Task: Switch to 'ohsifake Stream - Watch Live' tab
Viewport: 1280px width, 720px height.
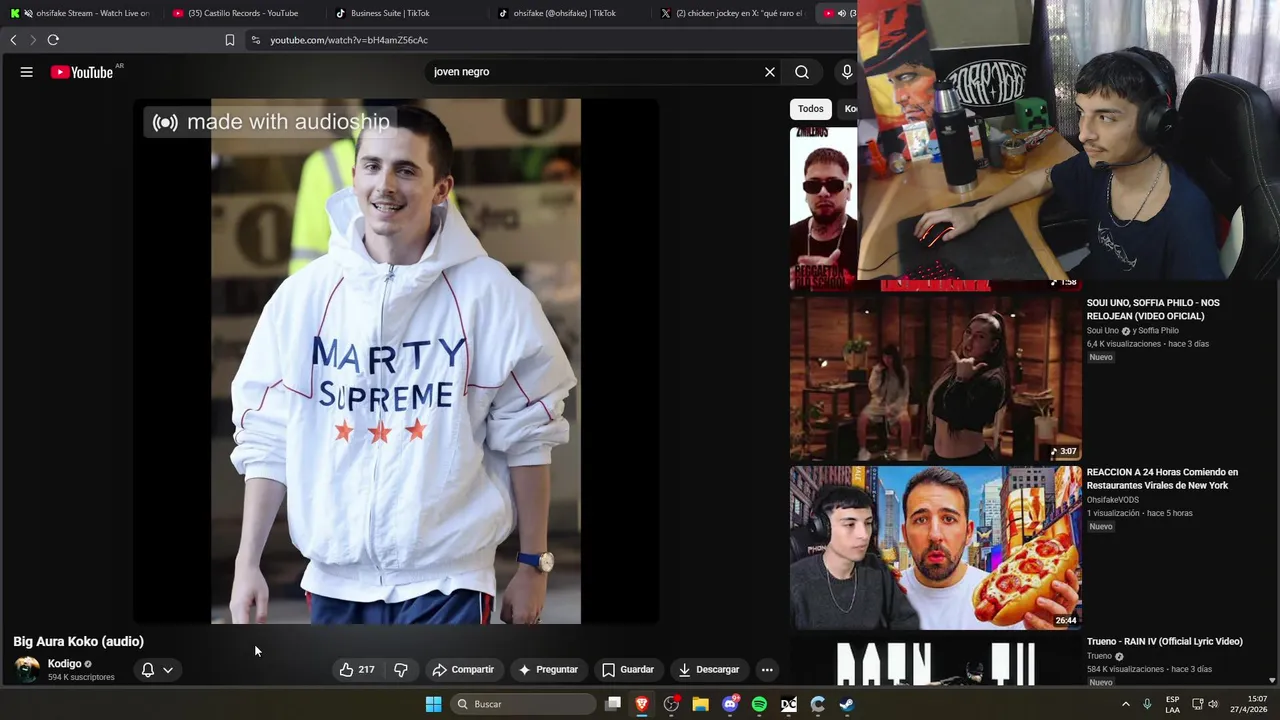Action: pos(82,13)
